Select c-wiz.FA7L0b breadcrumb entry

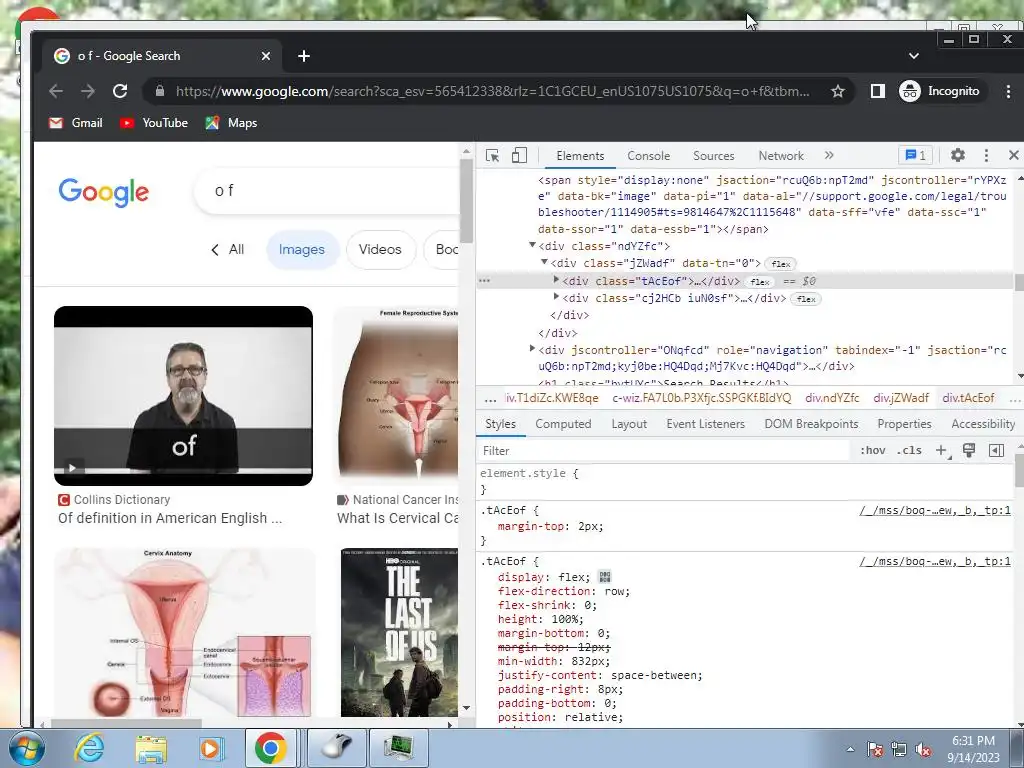(x=701, y=398)
